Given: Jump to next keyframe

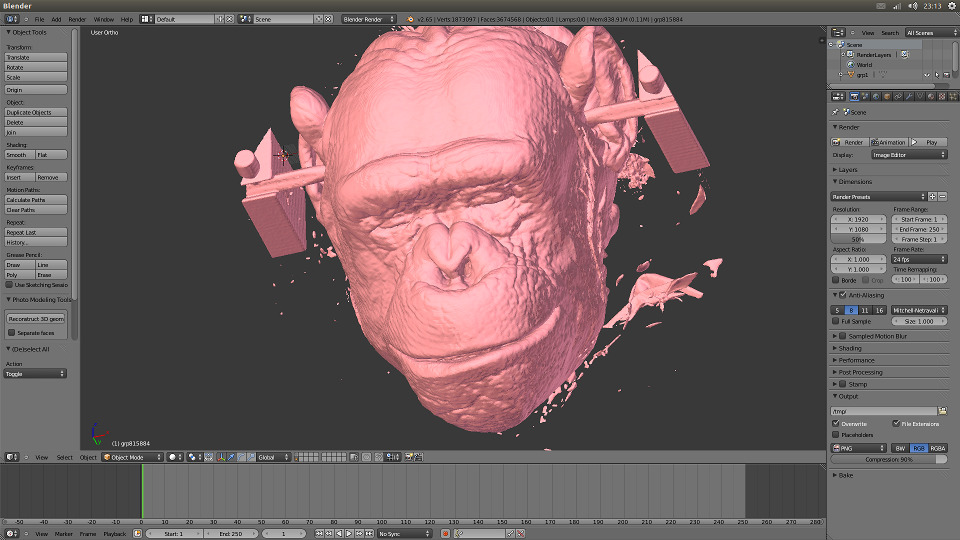Looking at the screenshot, I should coord(359,533).
